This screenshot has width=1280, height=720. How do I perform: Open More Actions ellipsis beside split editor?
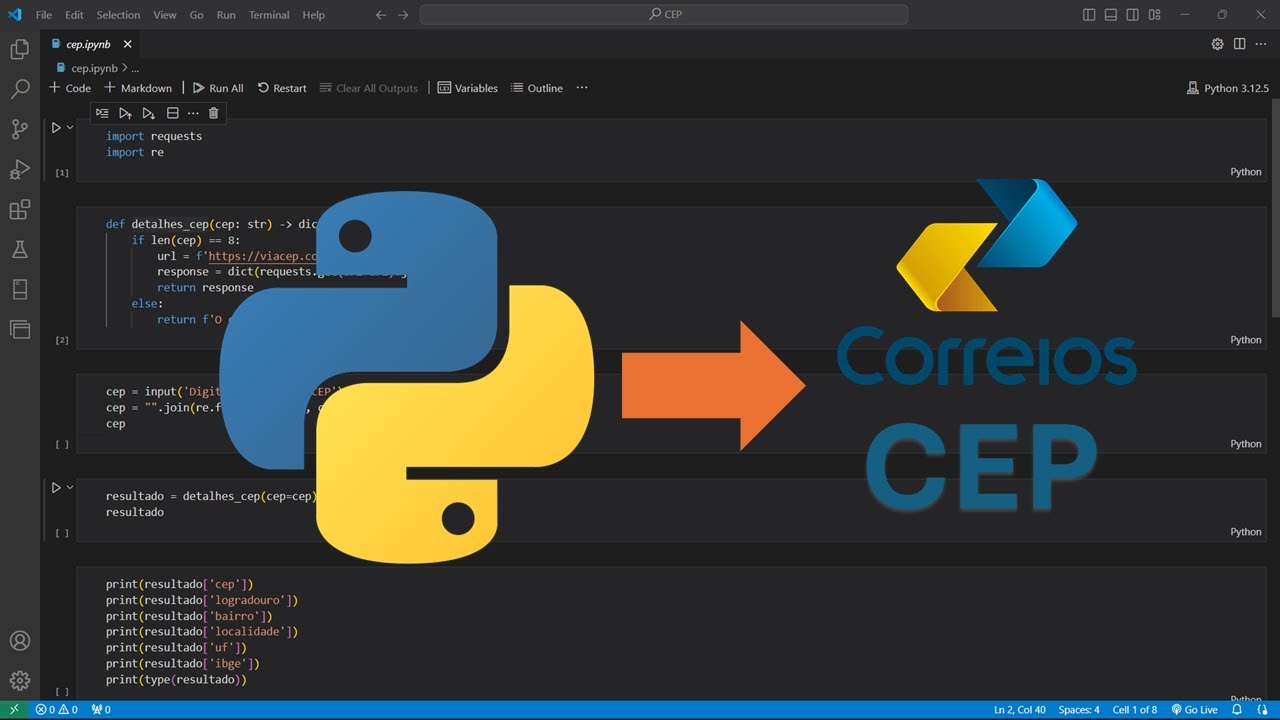point(1261,44)
